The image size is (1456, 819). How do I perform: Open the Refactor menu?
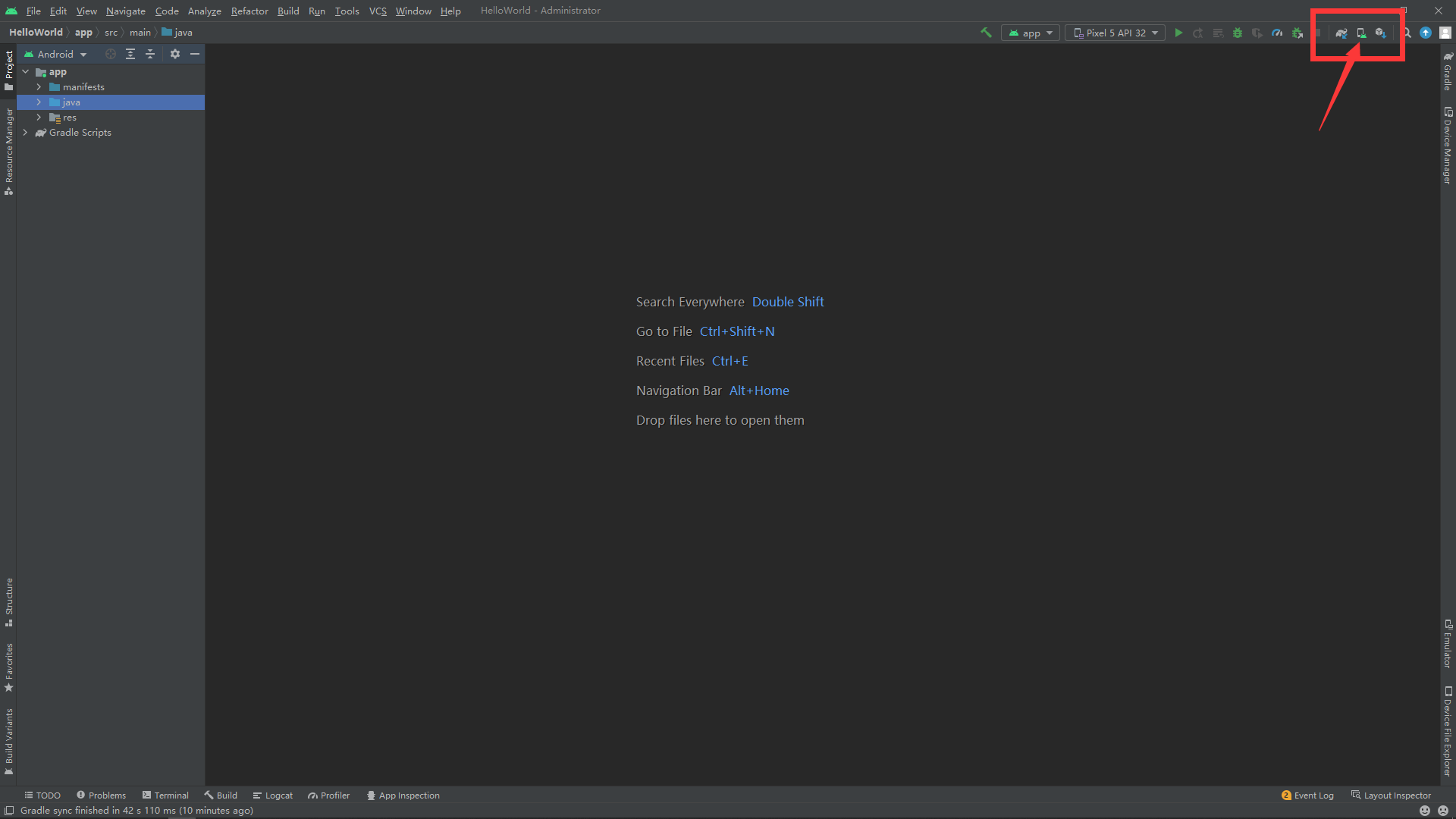pos(249,11)
